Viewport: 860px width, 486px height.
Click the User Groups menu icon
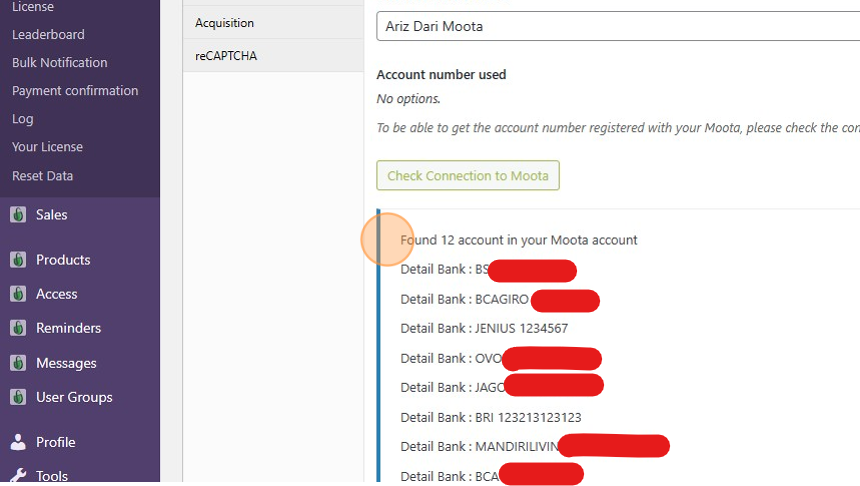pyautogui.click(x=18, y=397)
